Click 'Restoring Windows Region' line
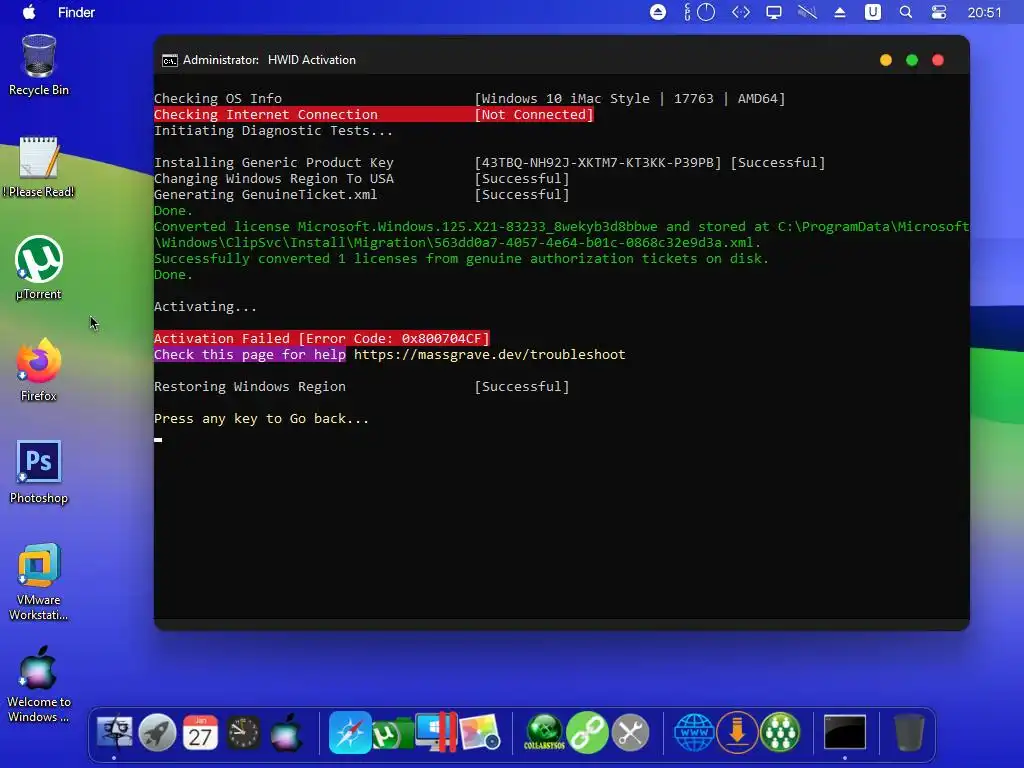The height and width of the screenshot is (768, 1024). [249, 387]
